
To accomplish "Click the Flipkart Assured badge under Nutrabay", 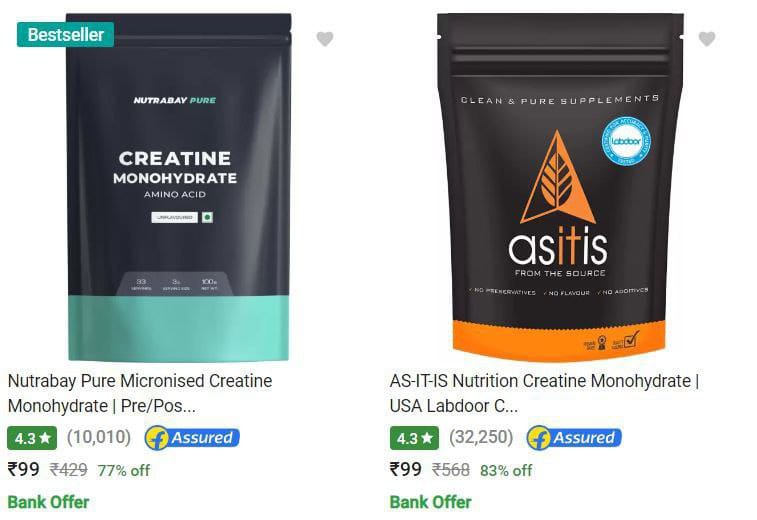I will coord(192,438).
